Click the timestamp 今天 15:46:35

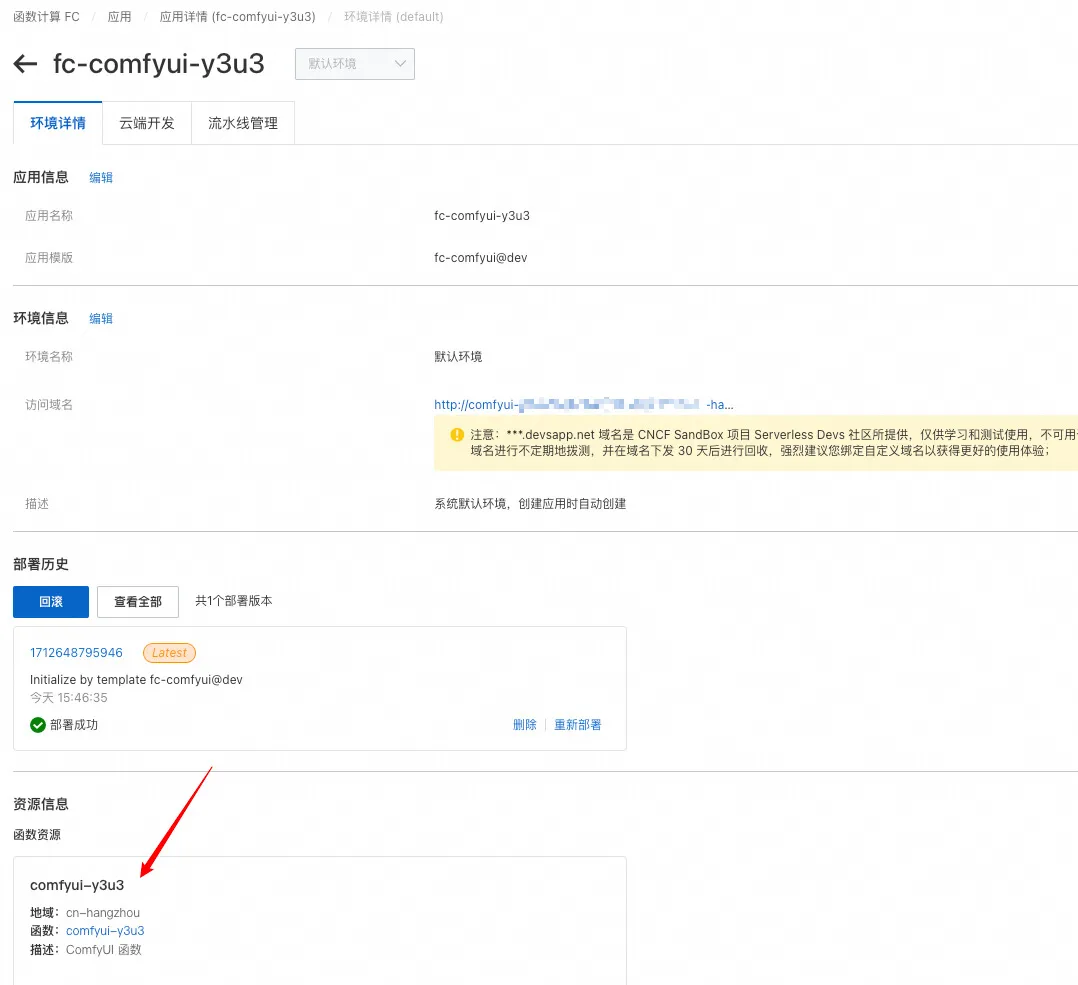point(69,698)
